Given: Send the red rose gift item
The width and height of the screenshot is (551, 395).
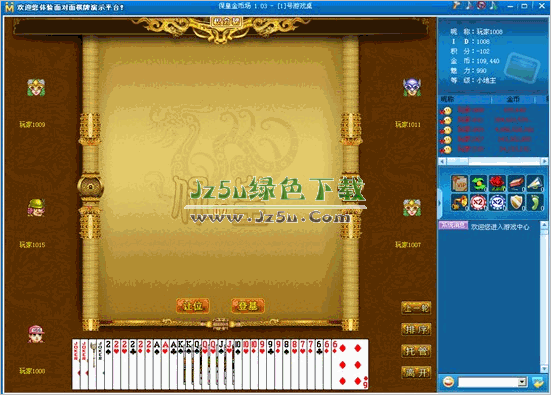Looking at the screenshot, I should [497, 183].
